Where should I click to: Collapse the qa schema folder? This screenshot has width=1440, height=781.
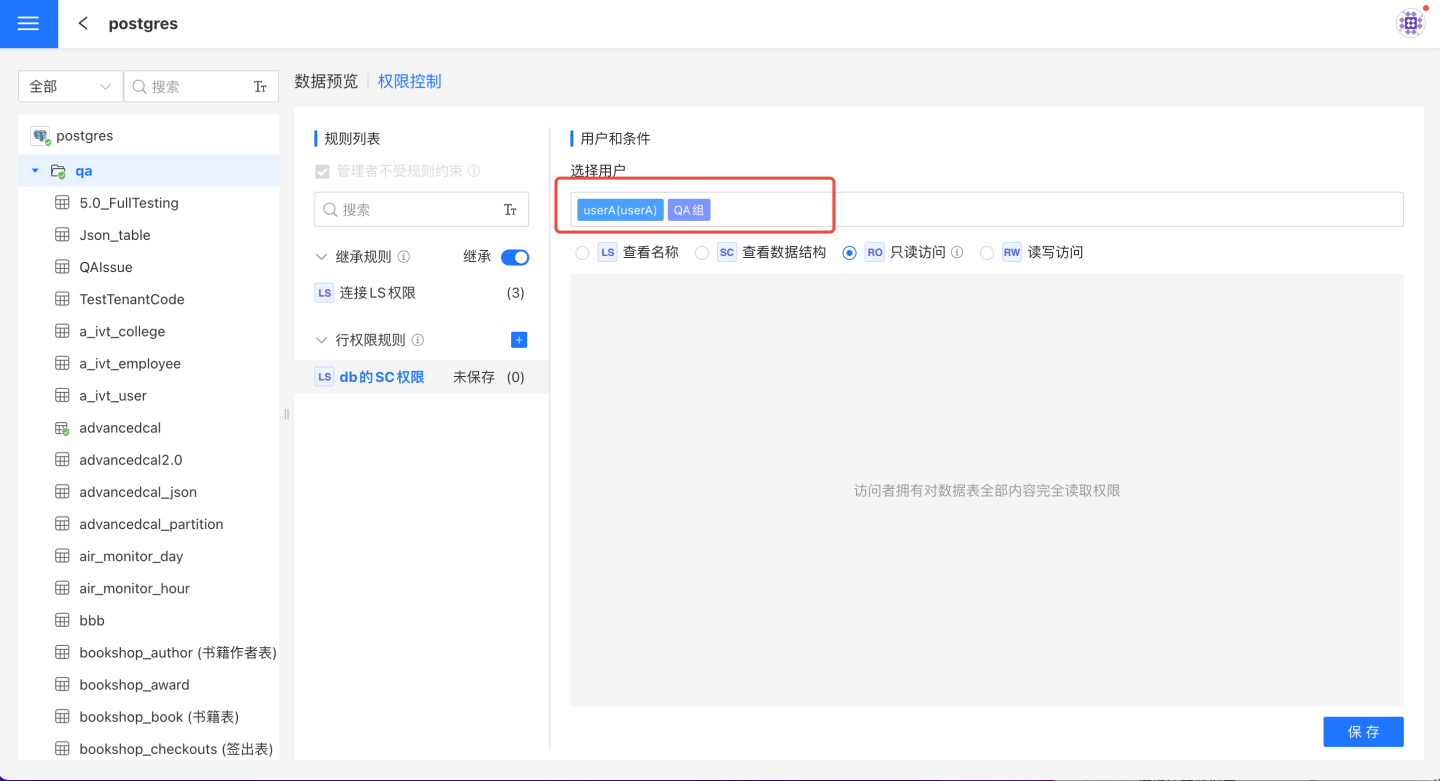(35, 171)
